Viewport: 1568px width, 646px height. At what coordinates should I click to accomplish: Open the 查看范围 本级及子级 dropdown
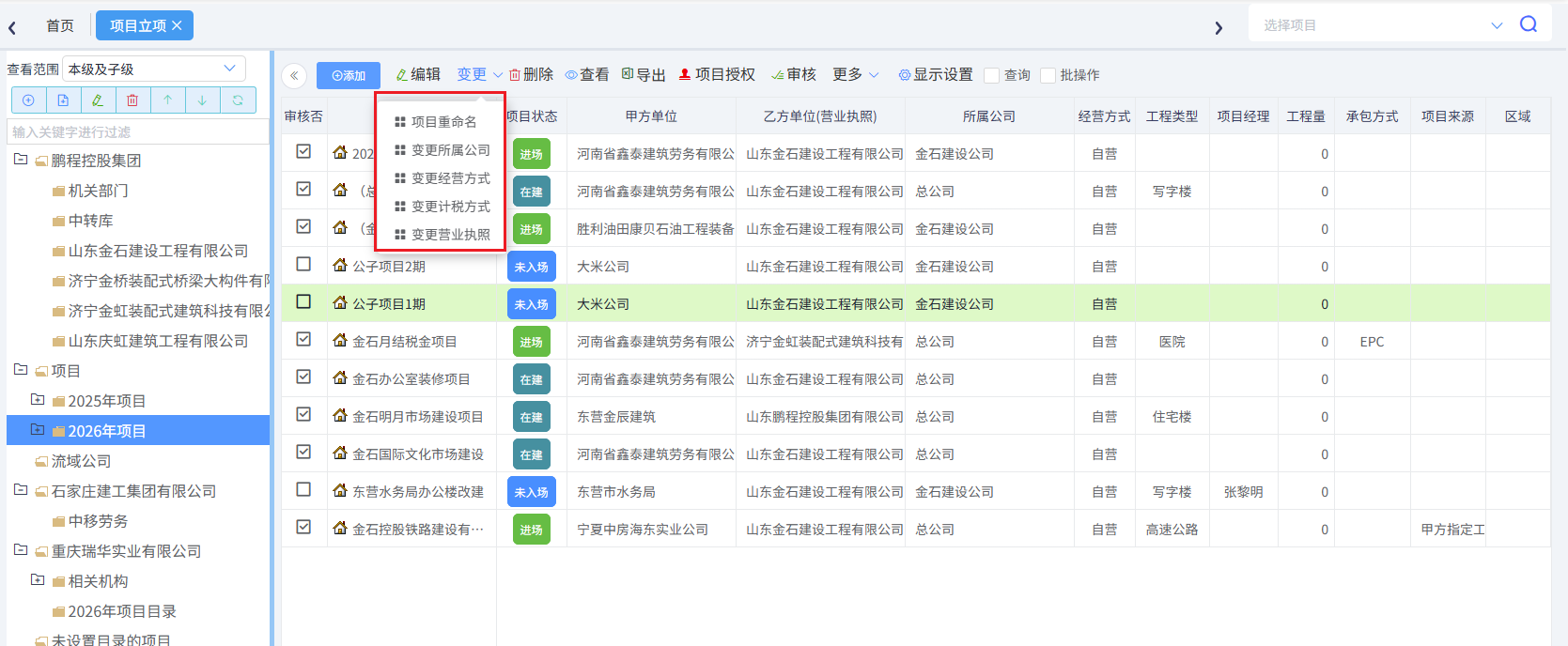click(x=154, y=69)
